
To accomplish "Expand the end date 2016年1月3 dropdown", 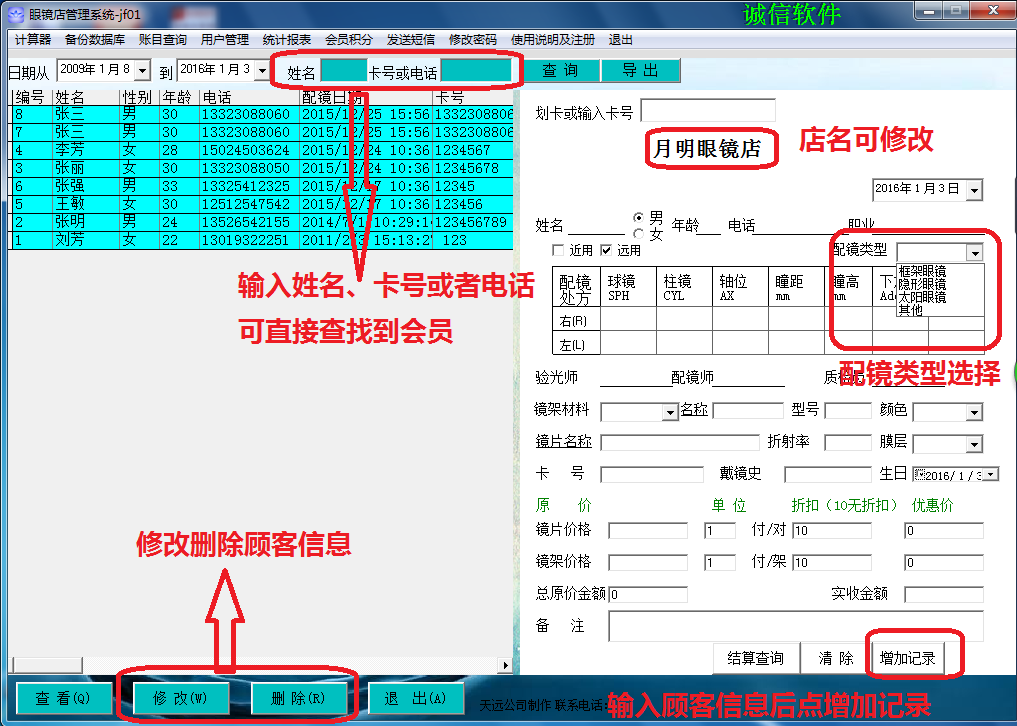I will point(261,70).
